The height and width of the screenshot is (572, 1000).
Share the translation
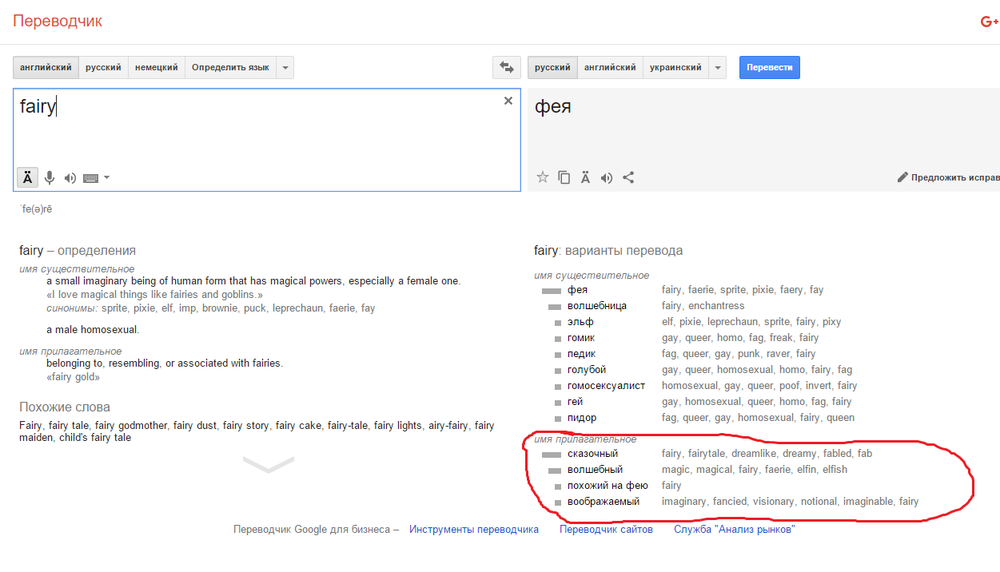(629, 177)
